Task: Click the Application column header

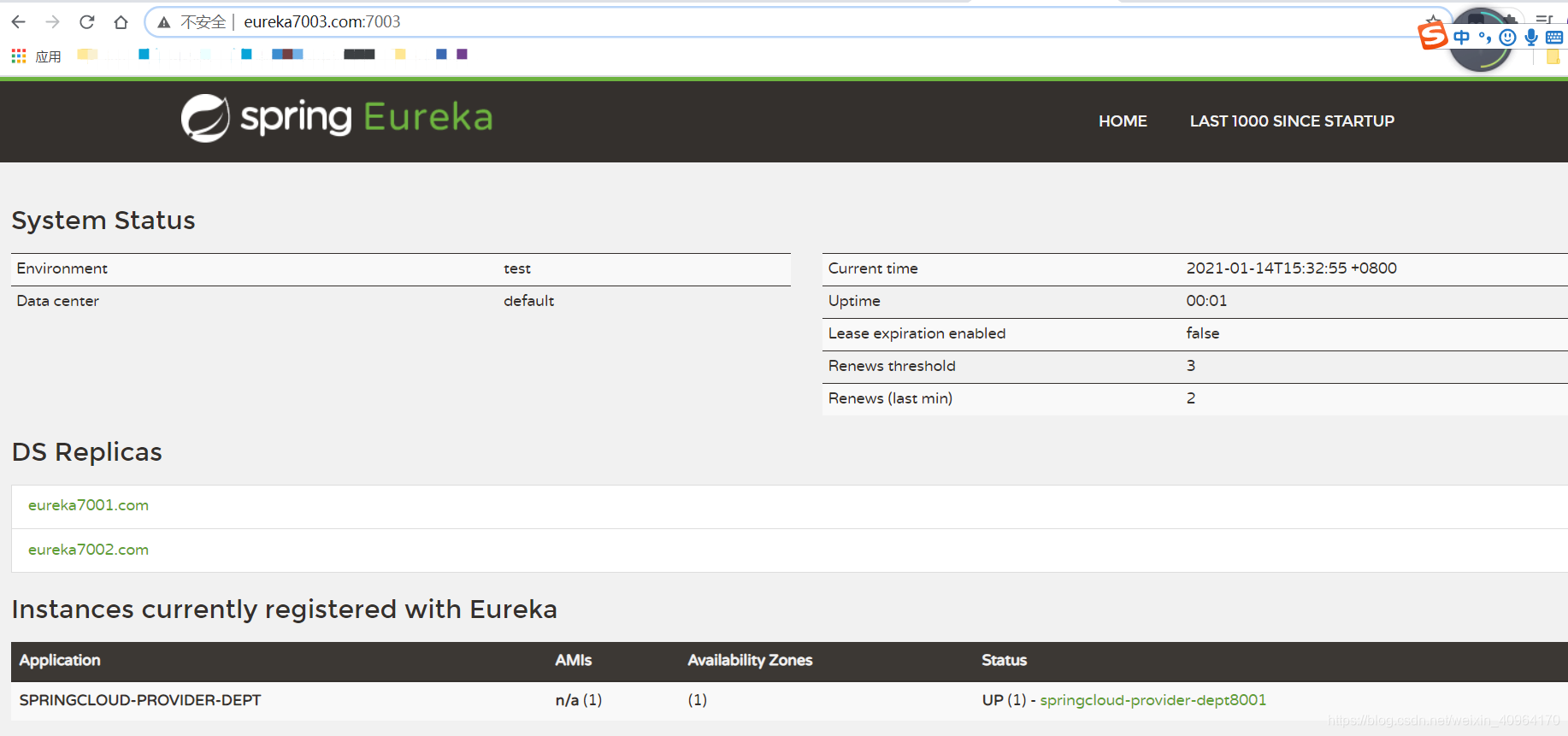Action: [60, 660]
